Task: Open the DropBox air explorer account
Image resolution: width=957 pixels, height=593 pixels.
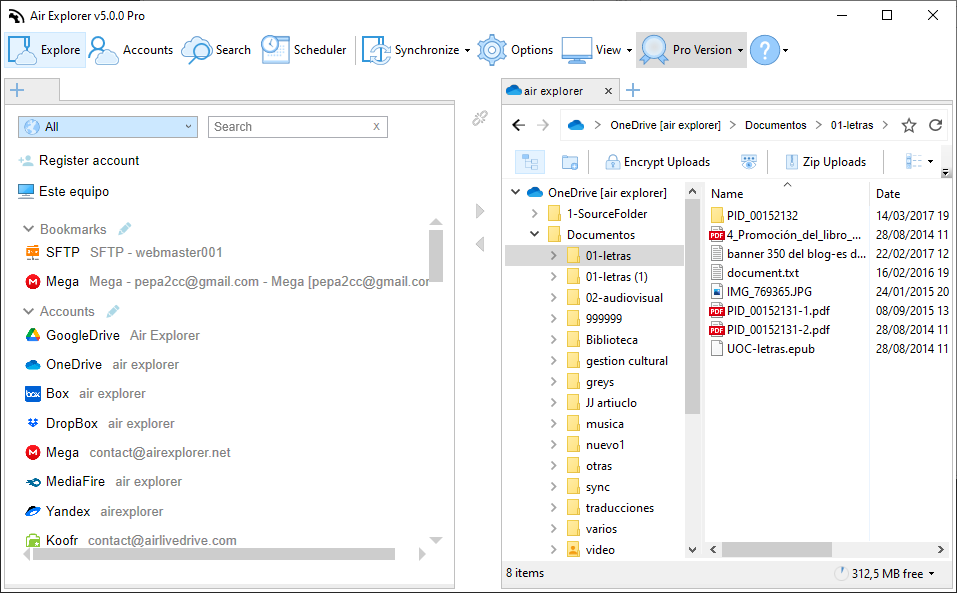Action: click(x=100, y=423)
